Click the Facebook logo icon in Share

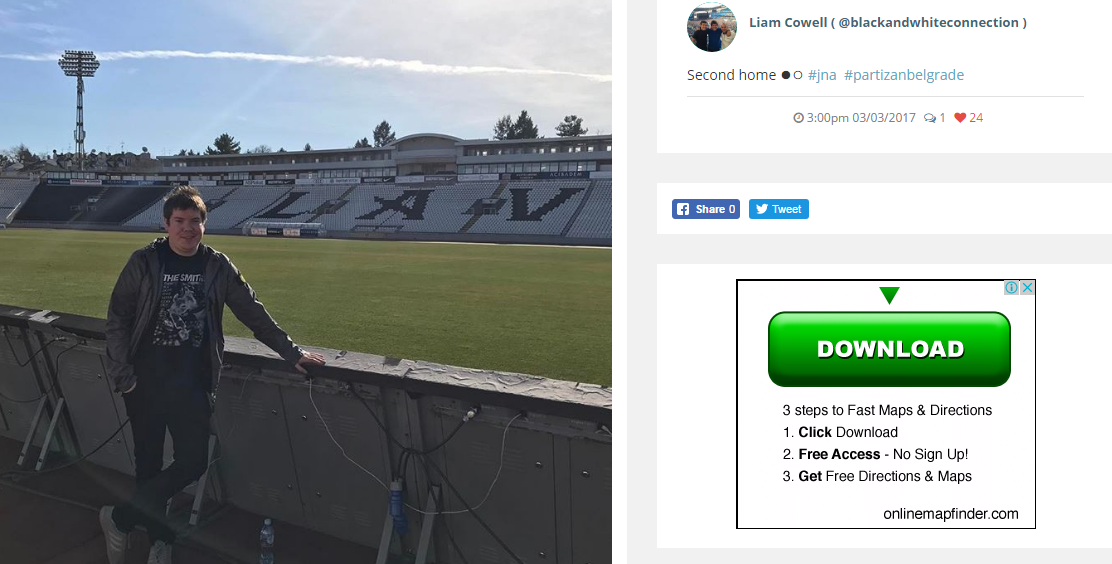pos(683,209)
